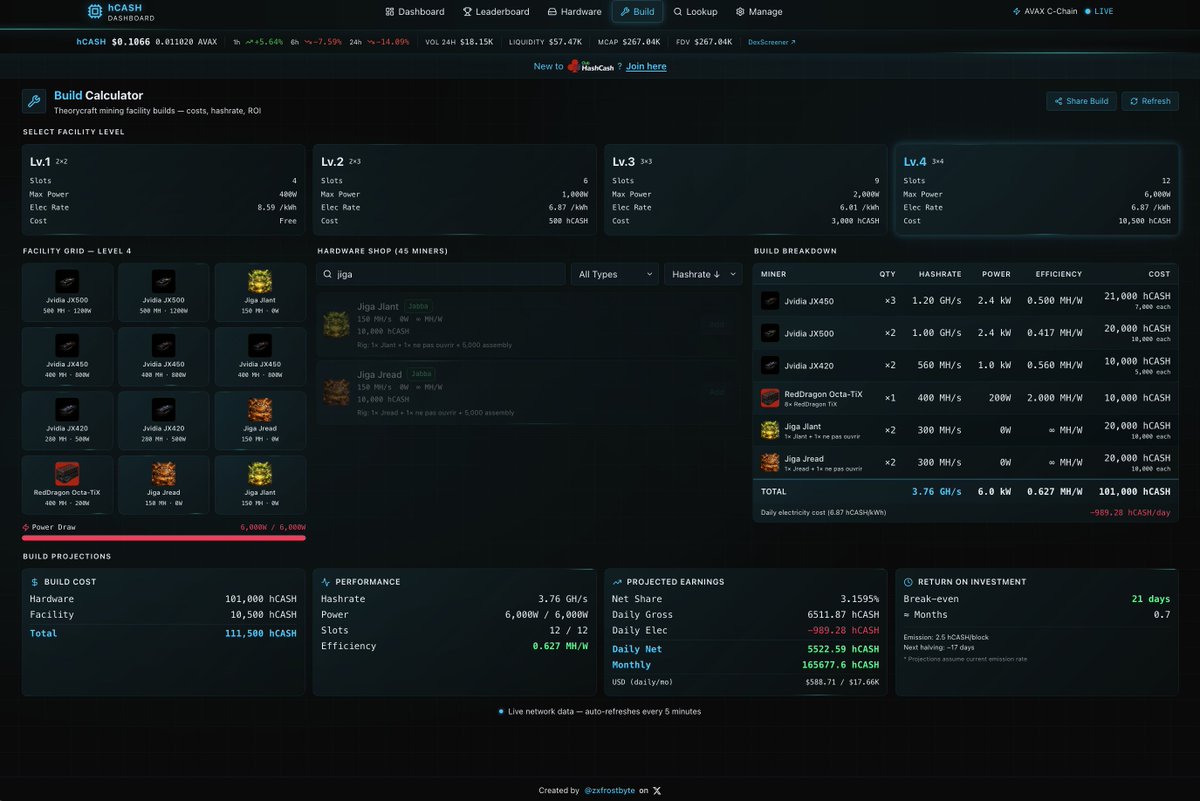Click the Return on Investment clock icon

point(908,582)
